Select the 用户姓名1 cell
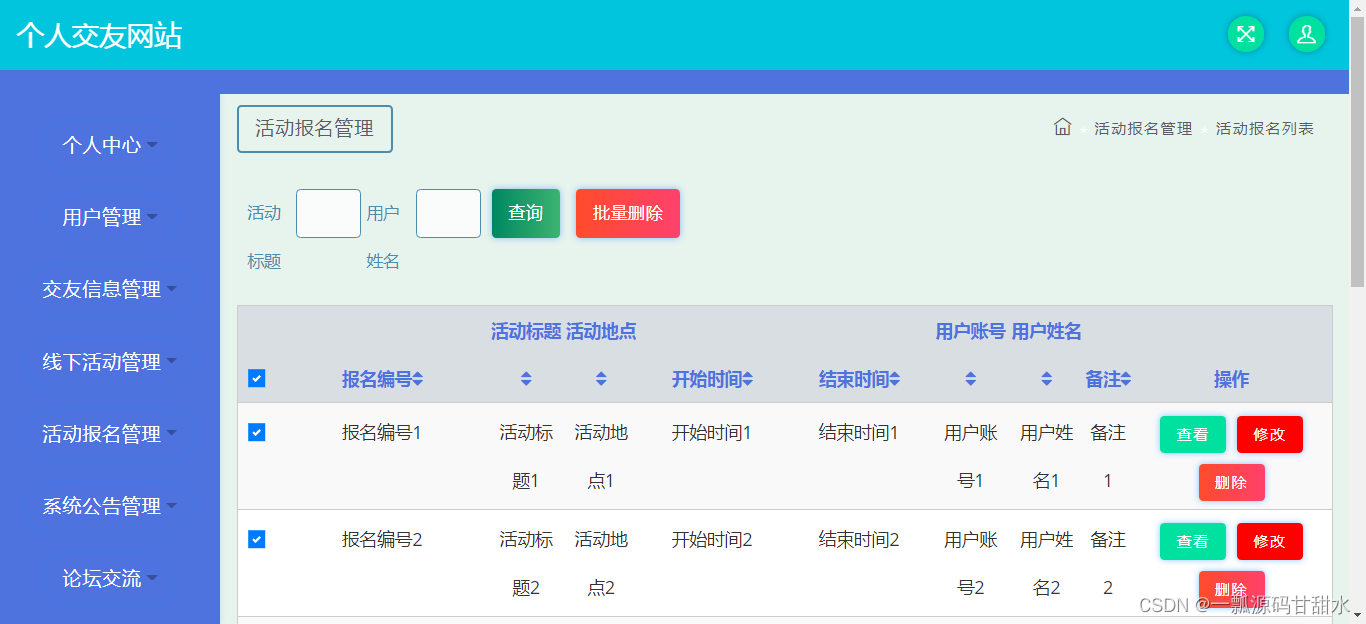1366x624 pixels. [x=1046, y=457]
